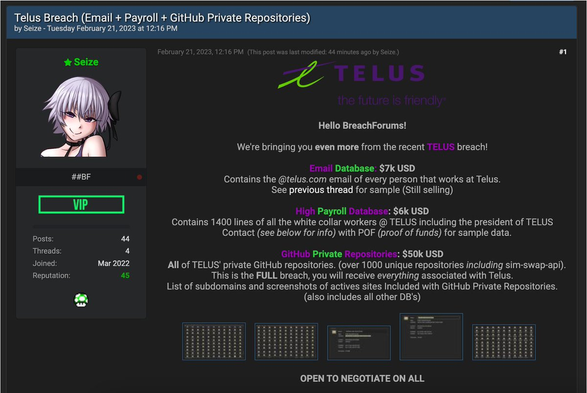587x393 pixels.
Task: Click the green VIP badge
Action: (x=81, y=205)
